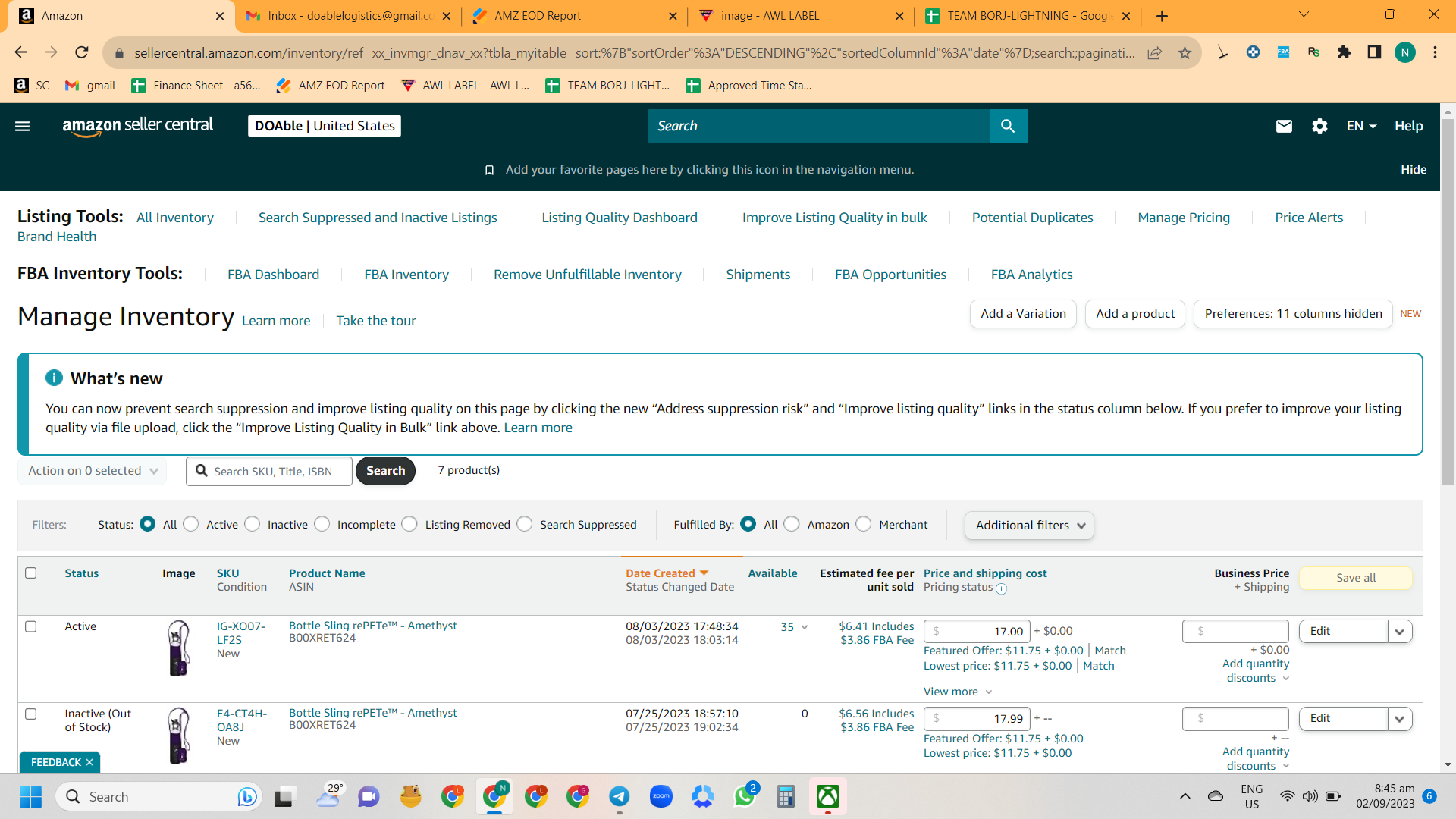Click the price field showing 17.00

coord(977,632)
